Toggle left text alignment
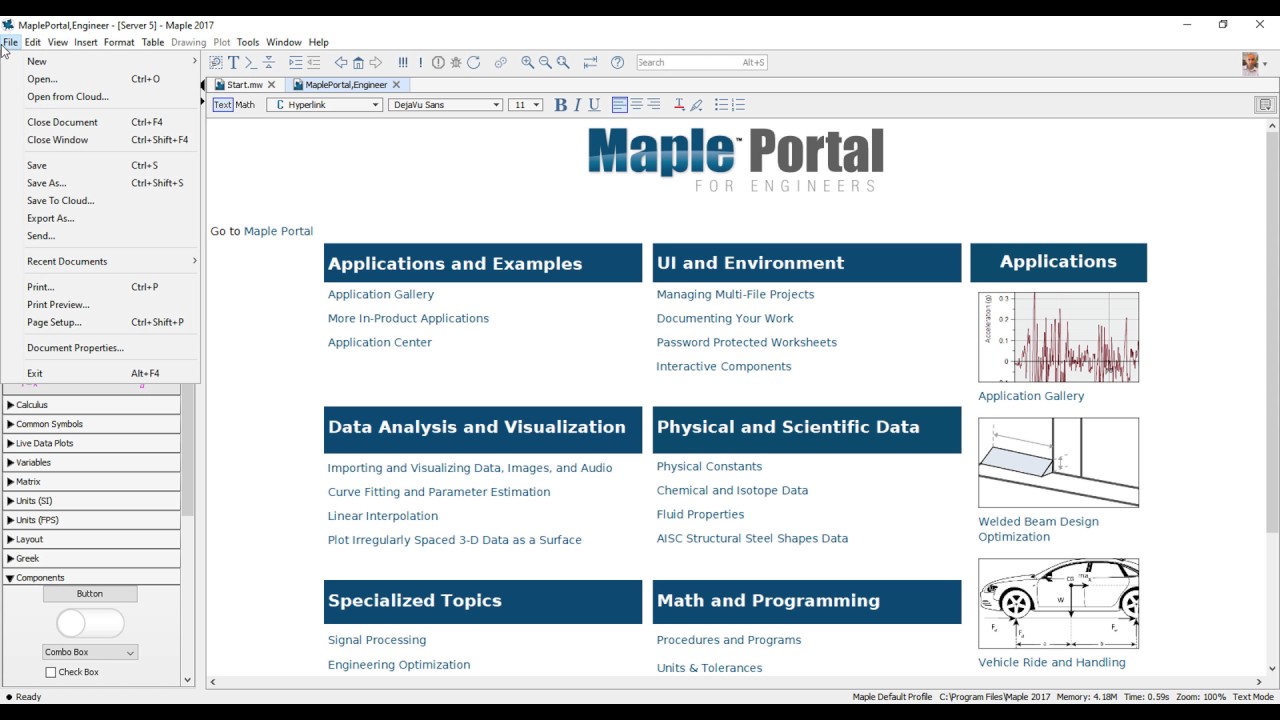Viewport: 1280px width, 720px height. pos(619,104)
